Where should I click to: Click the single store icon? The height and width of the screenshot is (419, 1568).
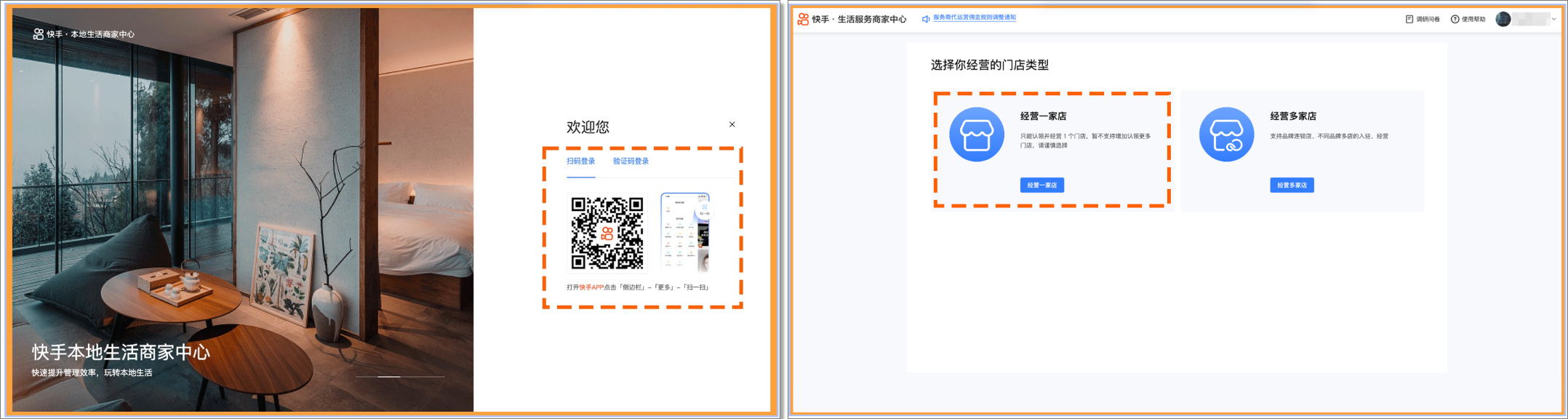pyautogui.click(x=977, y=135)
